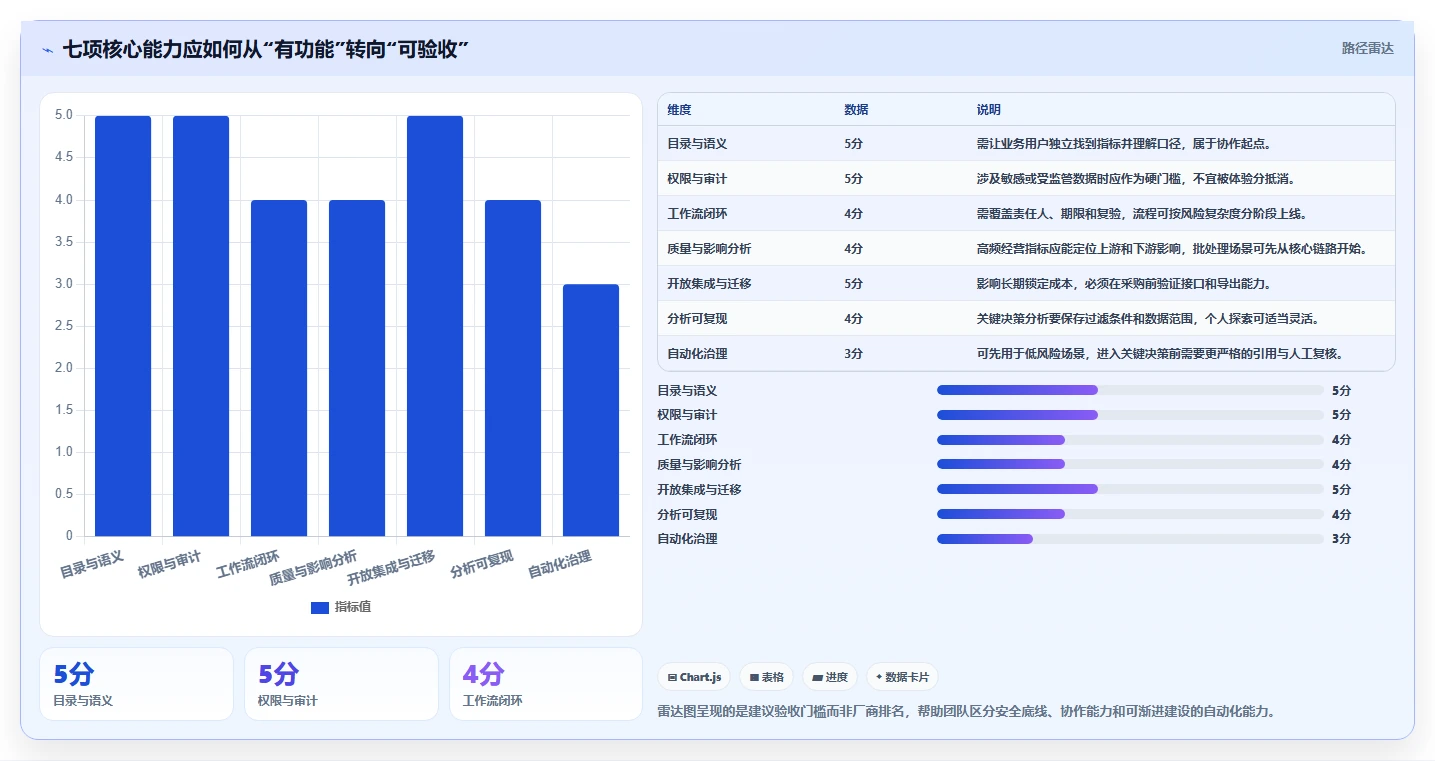Select the Chart.js chip
The height and width of the screenshot is (761, 1435).
(x=695, y=677)
